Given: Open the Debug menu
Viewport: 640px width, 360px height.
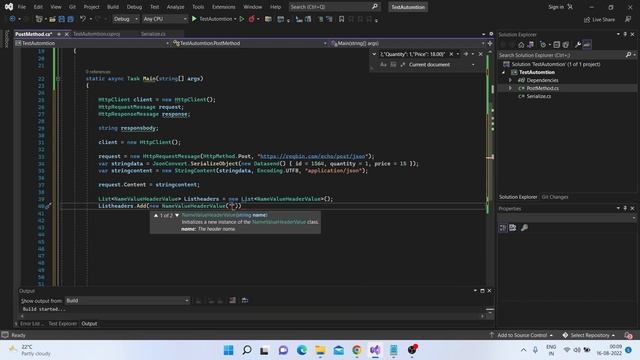Looking at the screenshot, I should click(134, 7).
